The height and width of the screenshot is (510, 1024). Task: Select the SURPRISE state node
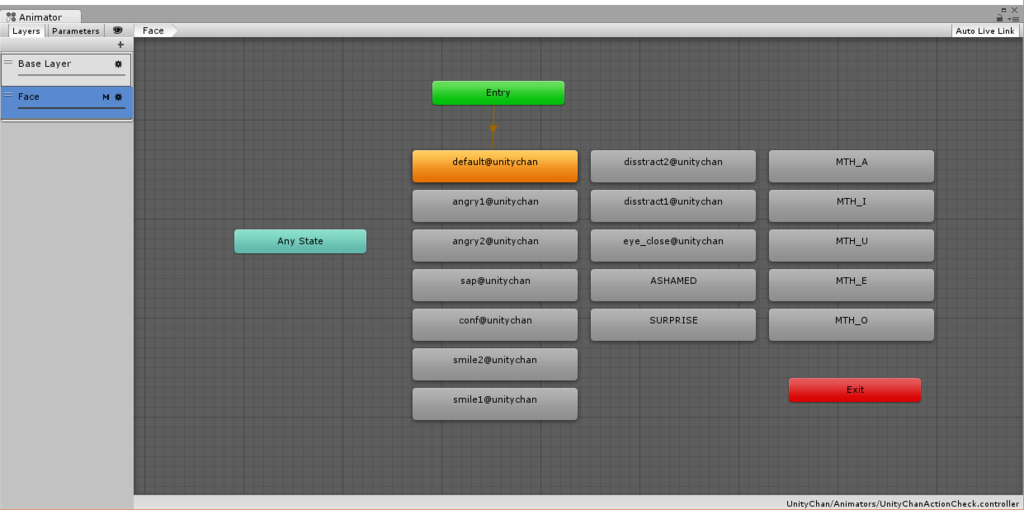click(x=673, y=325)
